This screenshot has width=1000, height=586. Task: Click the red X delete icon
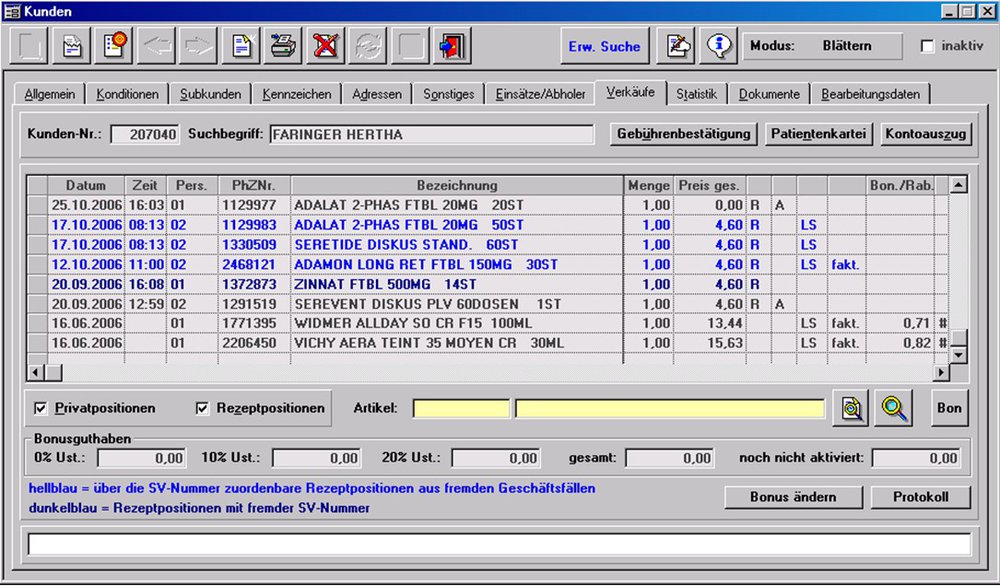[325, 46]
